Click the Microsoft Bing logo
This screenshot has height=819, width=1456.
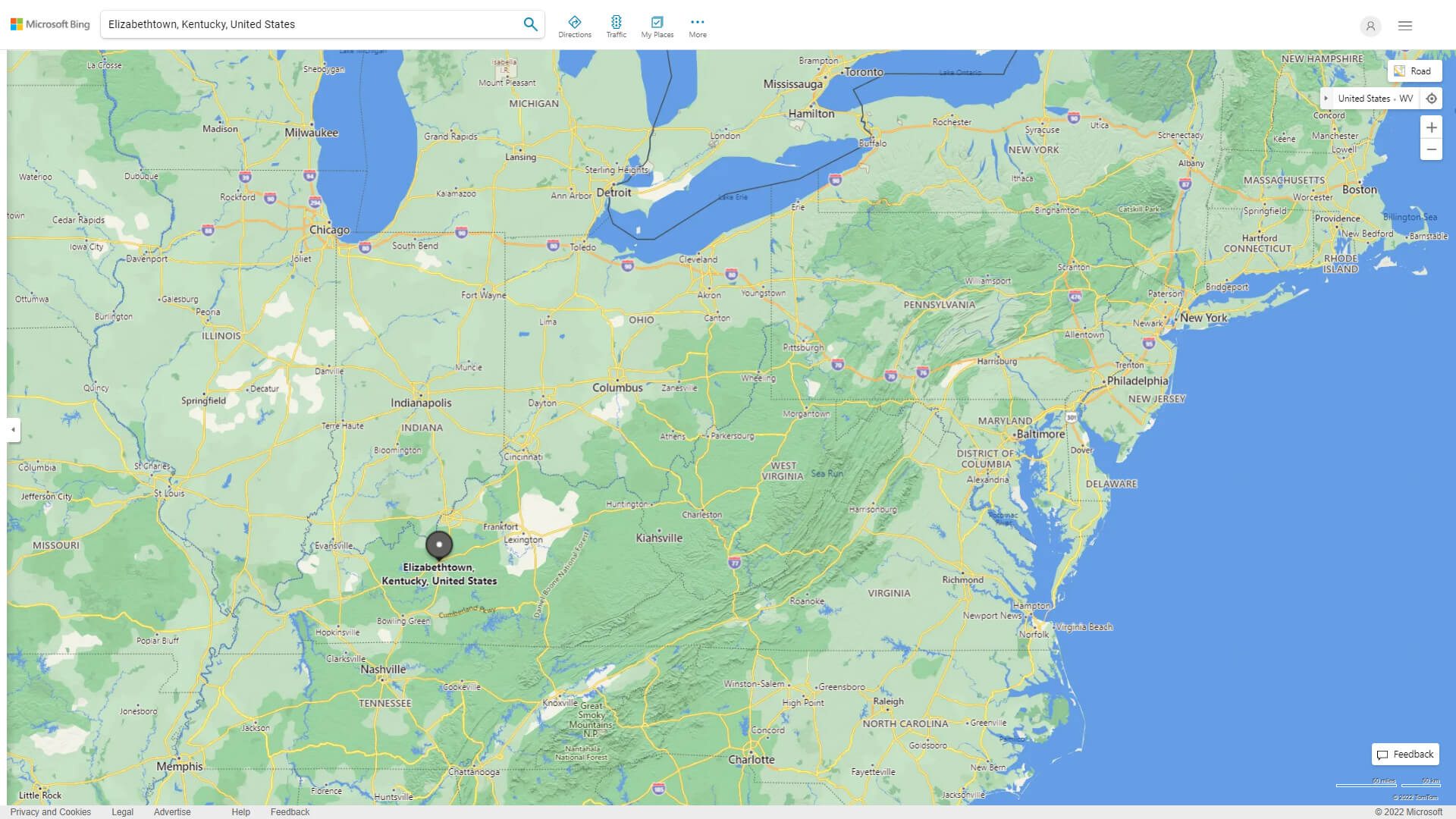click(x=50, y=24)
